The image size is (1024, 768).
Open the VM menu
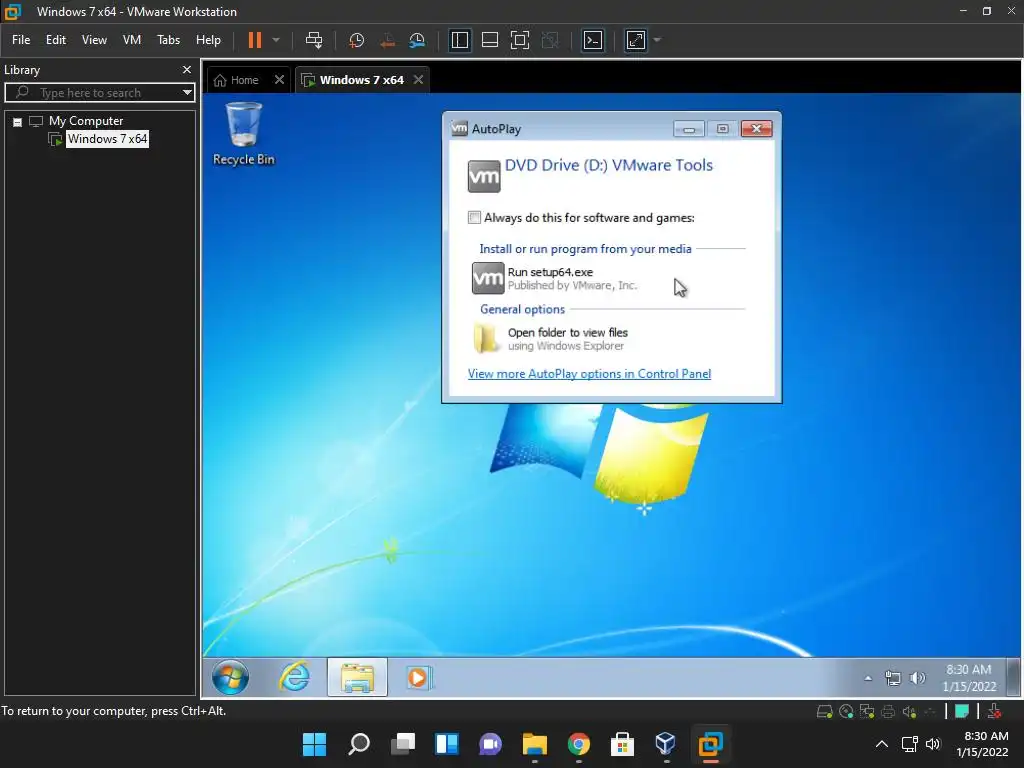click(x=132, y=40)
